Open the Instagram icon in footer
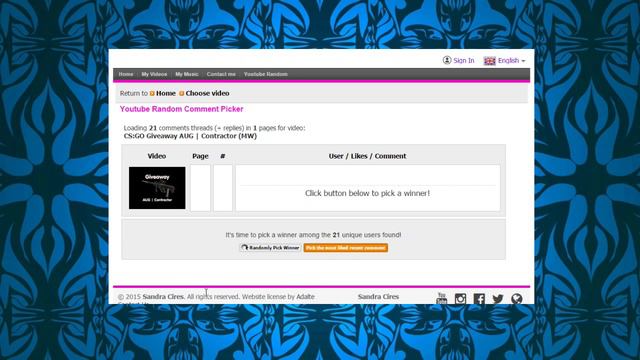 [x=460, y=299]
